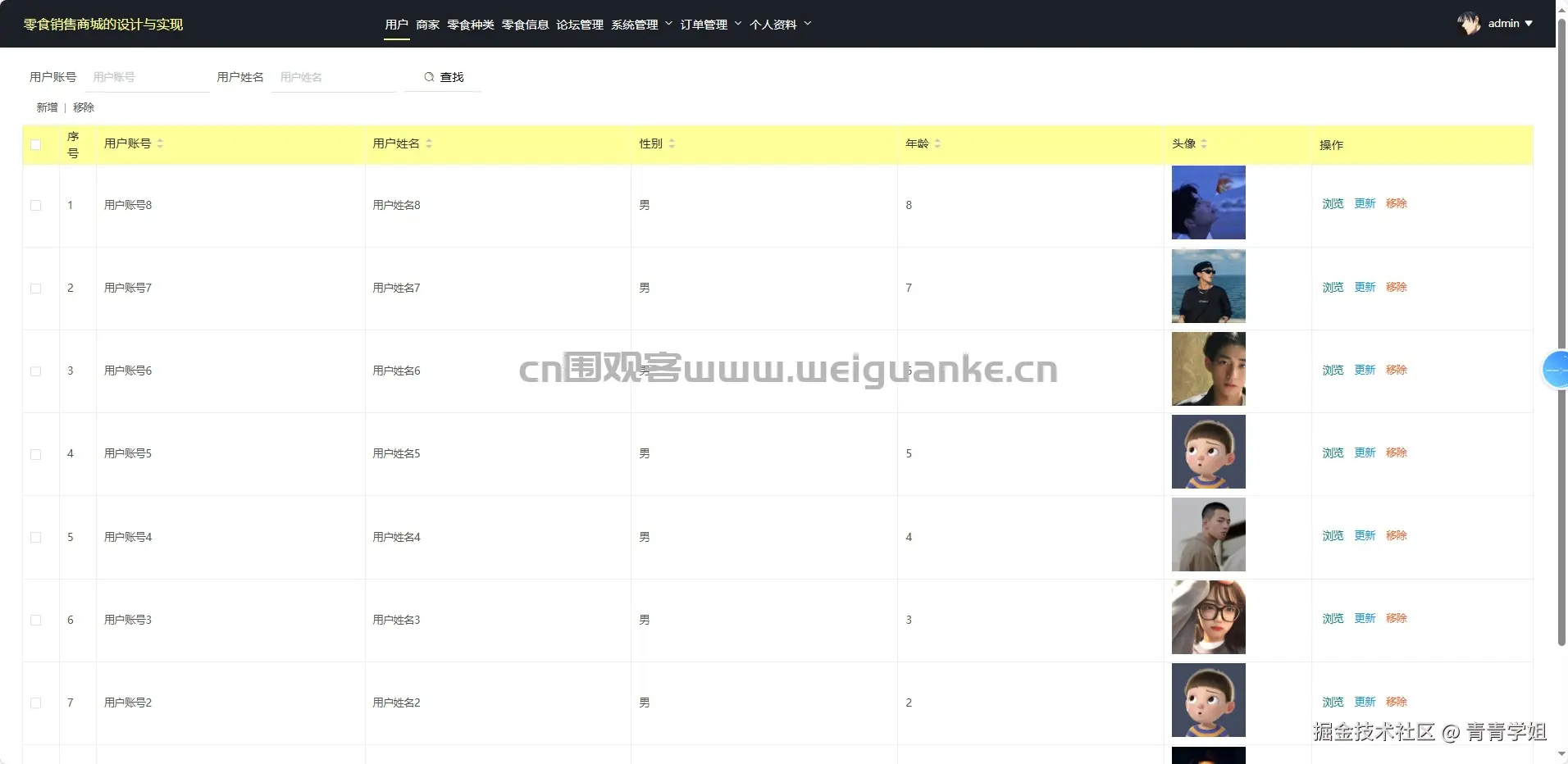This screenshot has height=764, width=1568.
Task: Sort by 性别 column arrows
Action: [x=672, y=143]
